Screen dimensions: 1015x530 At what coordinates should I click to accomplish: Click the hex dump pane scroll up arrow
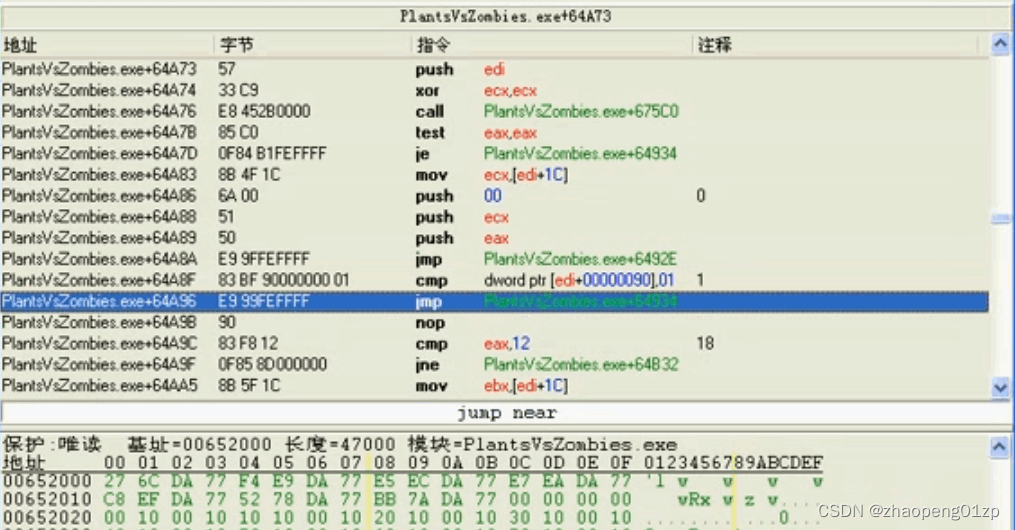tap(999, 447)
